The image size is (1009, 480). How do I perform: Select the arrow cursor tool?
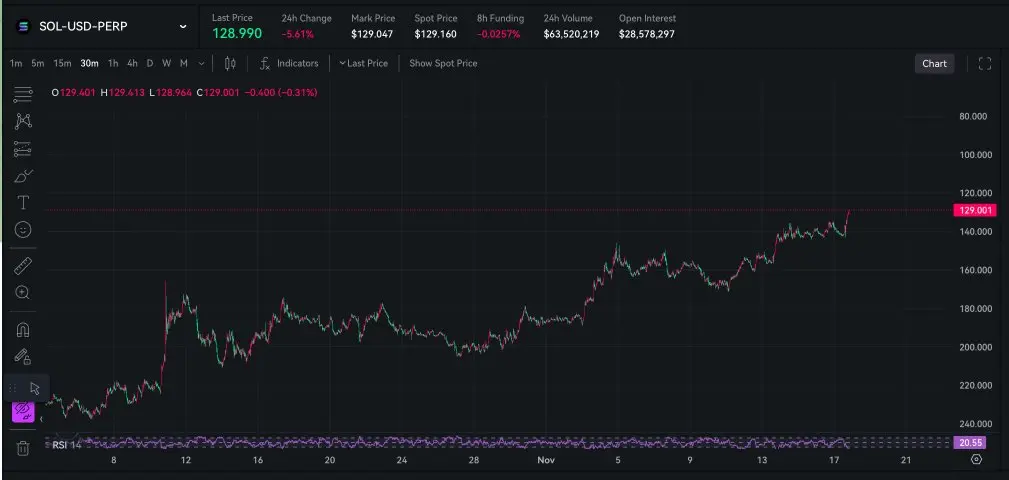coord(35,388)
